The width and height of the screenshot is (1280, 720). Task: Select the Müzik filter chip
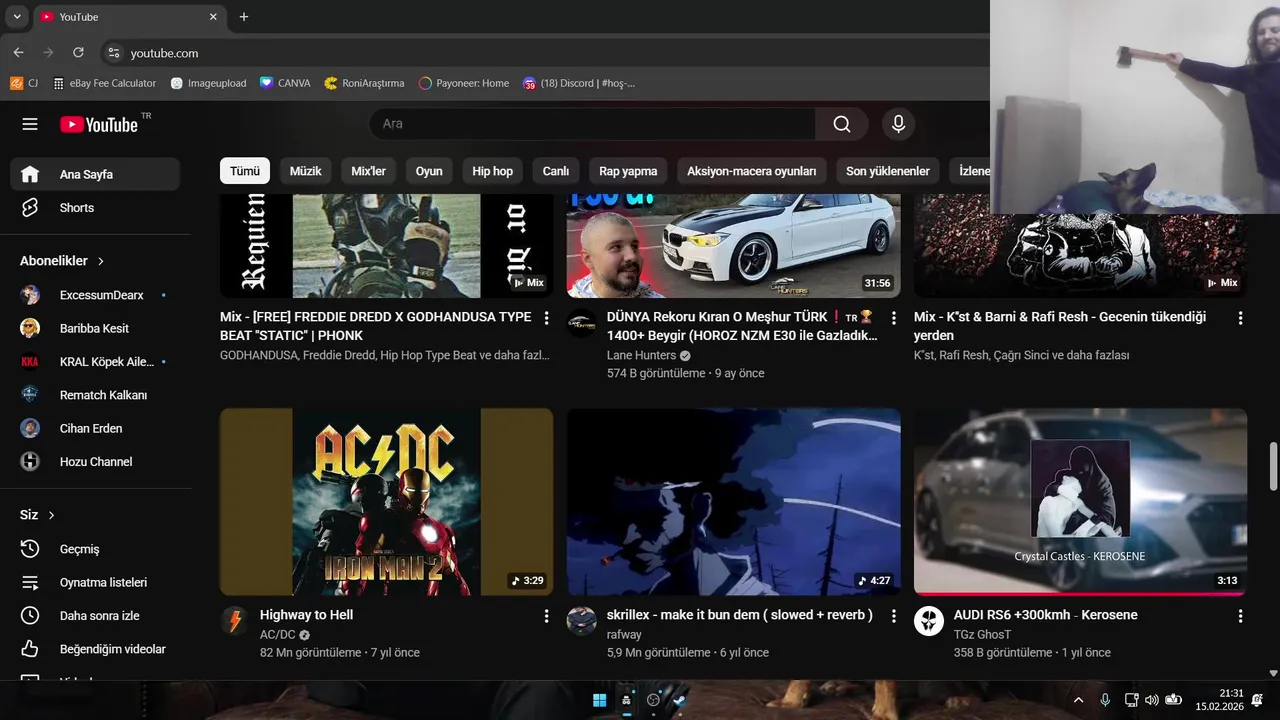click(x=305, y=171)
